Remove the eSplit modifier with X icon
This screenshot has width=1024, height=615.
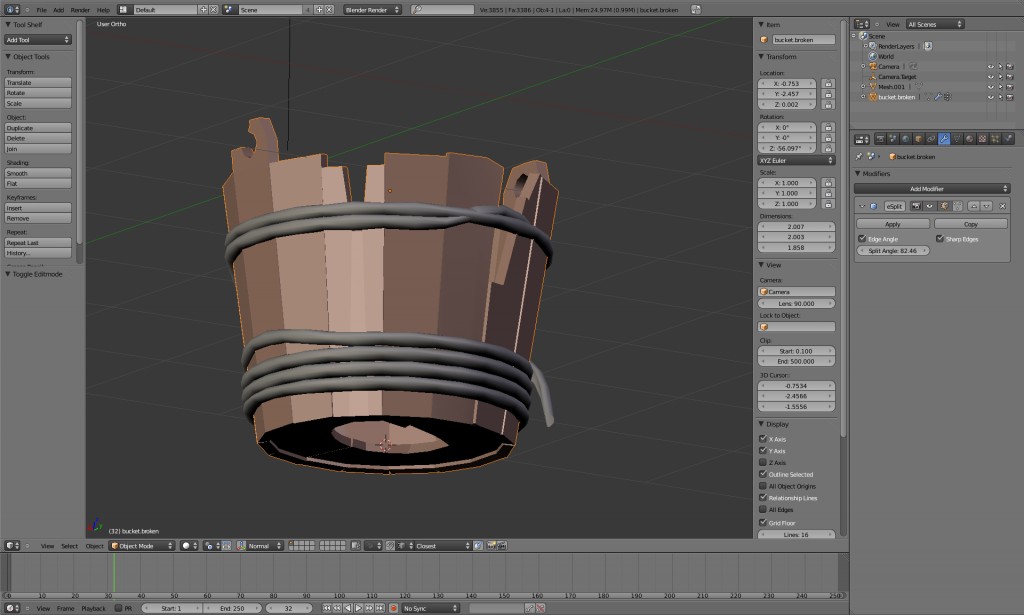1002,206
